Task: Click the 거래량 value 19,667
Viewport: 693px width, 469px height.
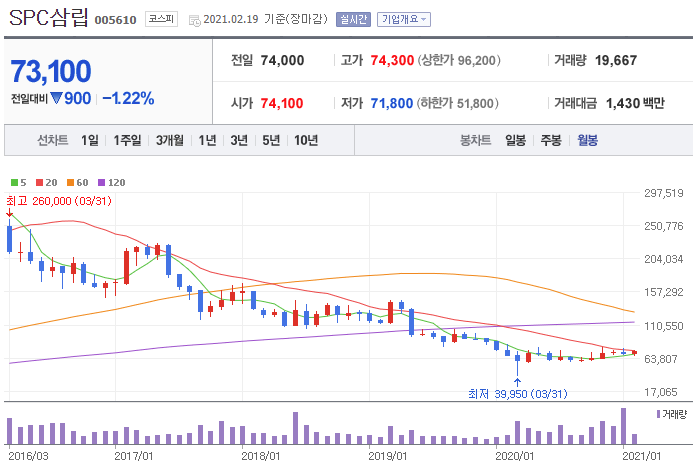Action: click(x=616, y=61)
